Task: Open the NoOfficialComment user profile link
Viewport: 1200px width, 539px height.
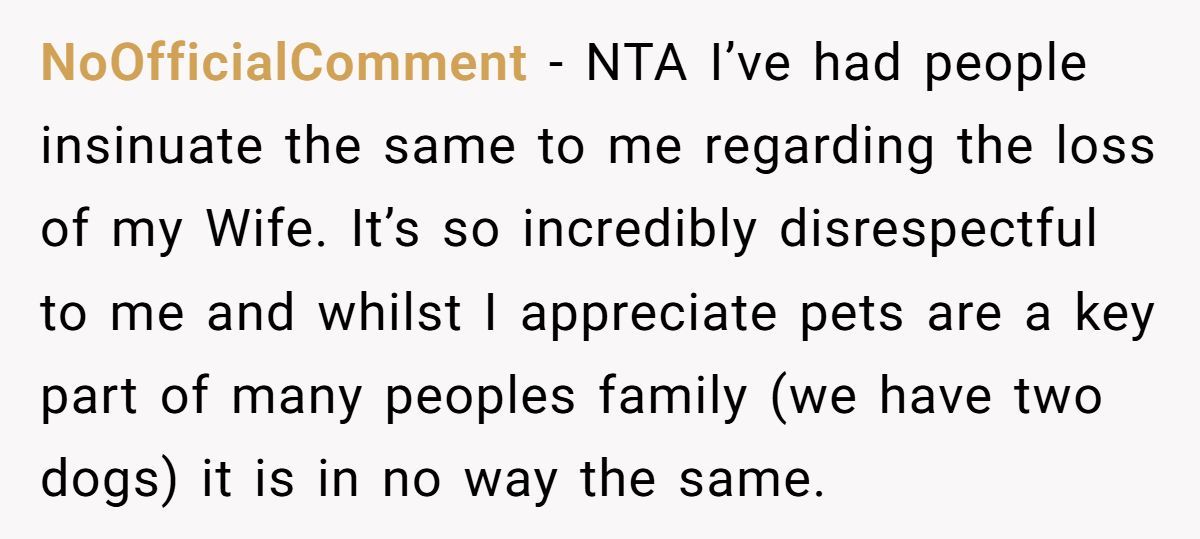Action: click(283, 64)
